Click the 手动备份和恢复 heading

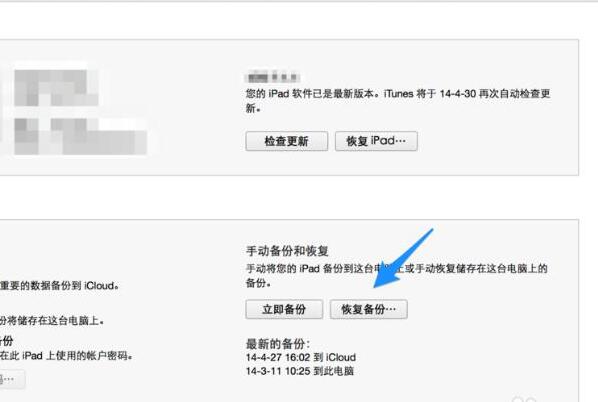(287, 251)
